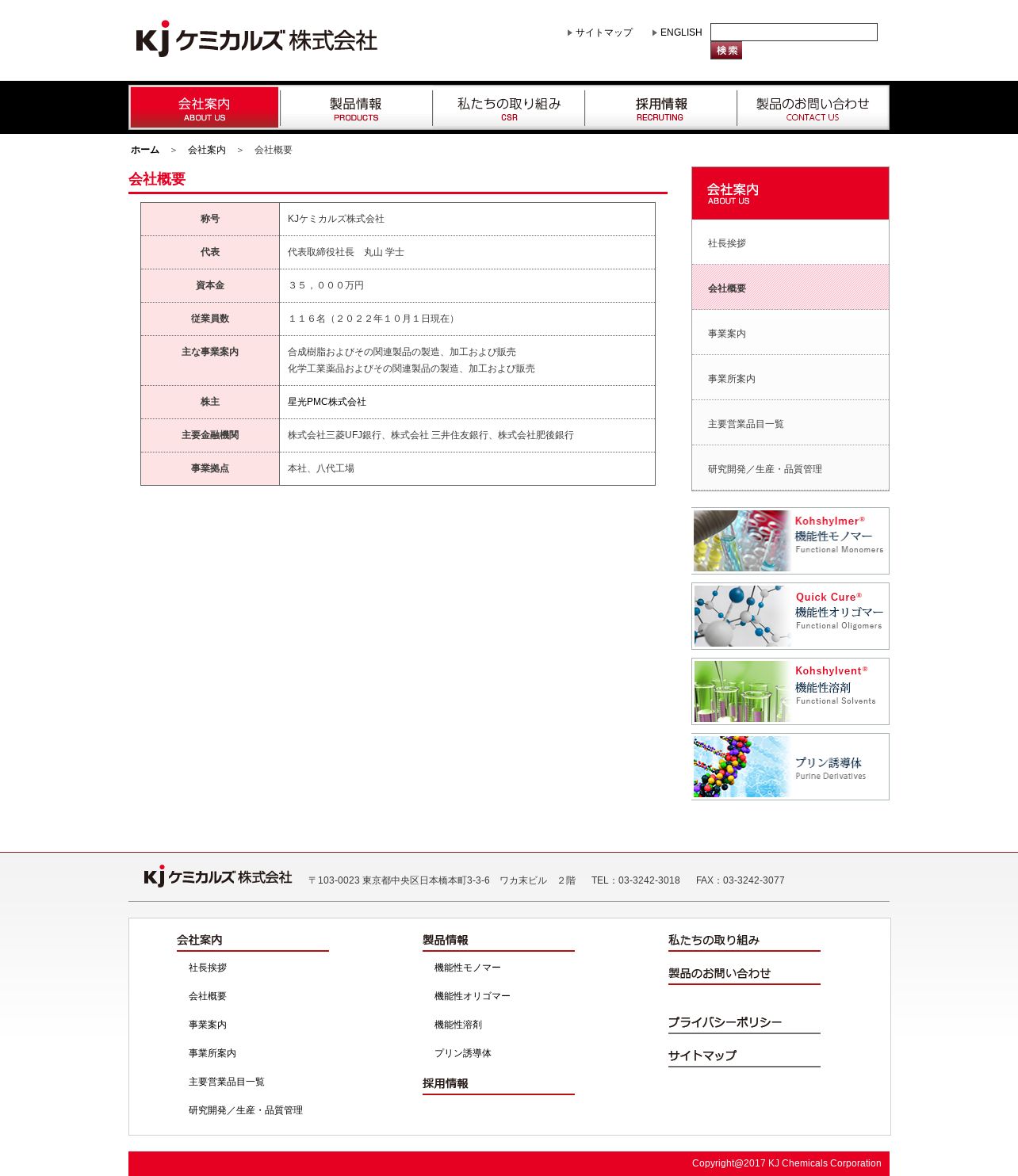Click table value ３５，０００万円

326,285
